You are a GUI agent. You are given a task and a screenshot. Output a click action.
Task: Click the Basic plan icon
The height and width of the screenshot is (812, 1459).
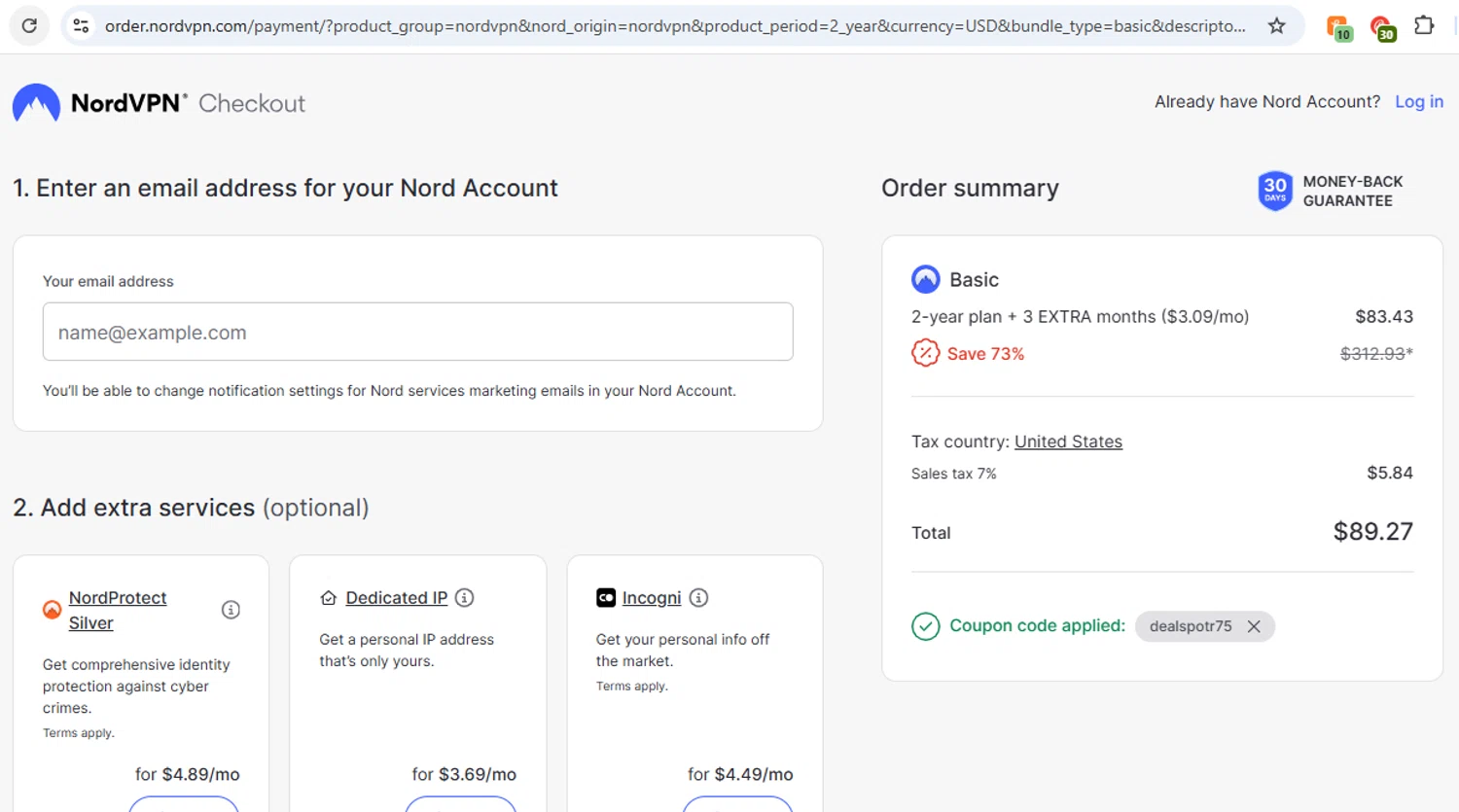click(926, 280)
